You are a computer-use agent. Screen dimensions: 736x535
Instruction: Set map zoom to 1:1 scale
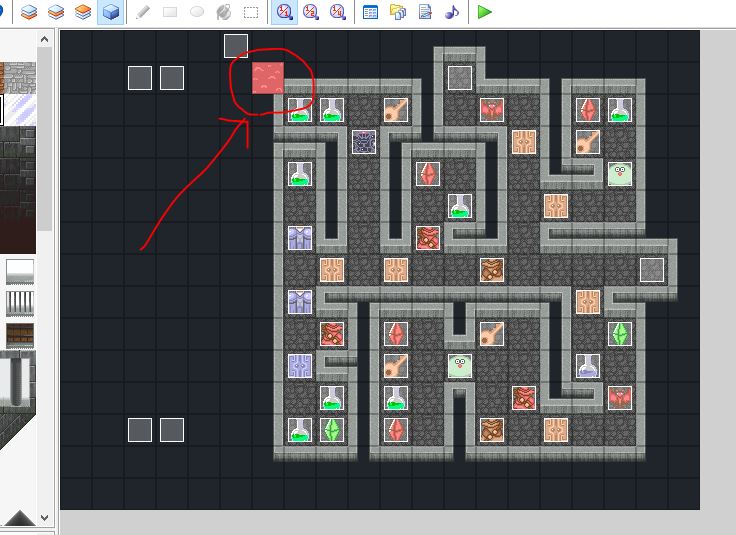285,12
